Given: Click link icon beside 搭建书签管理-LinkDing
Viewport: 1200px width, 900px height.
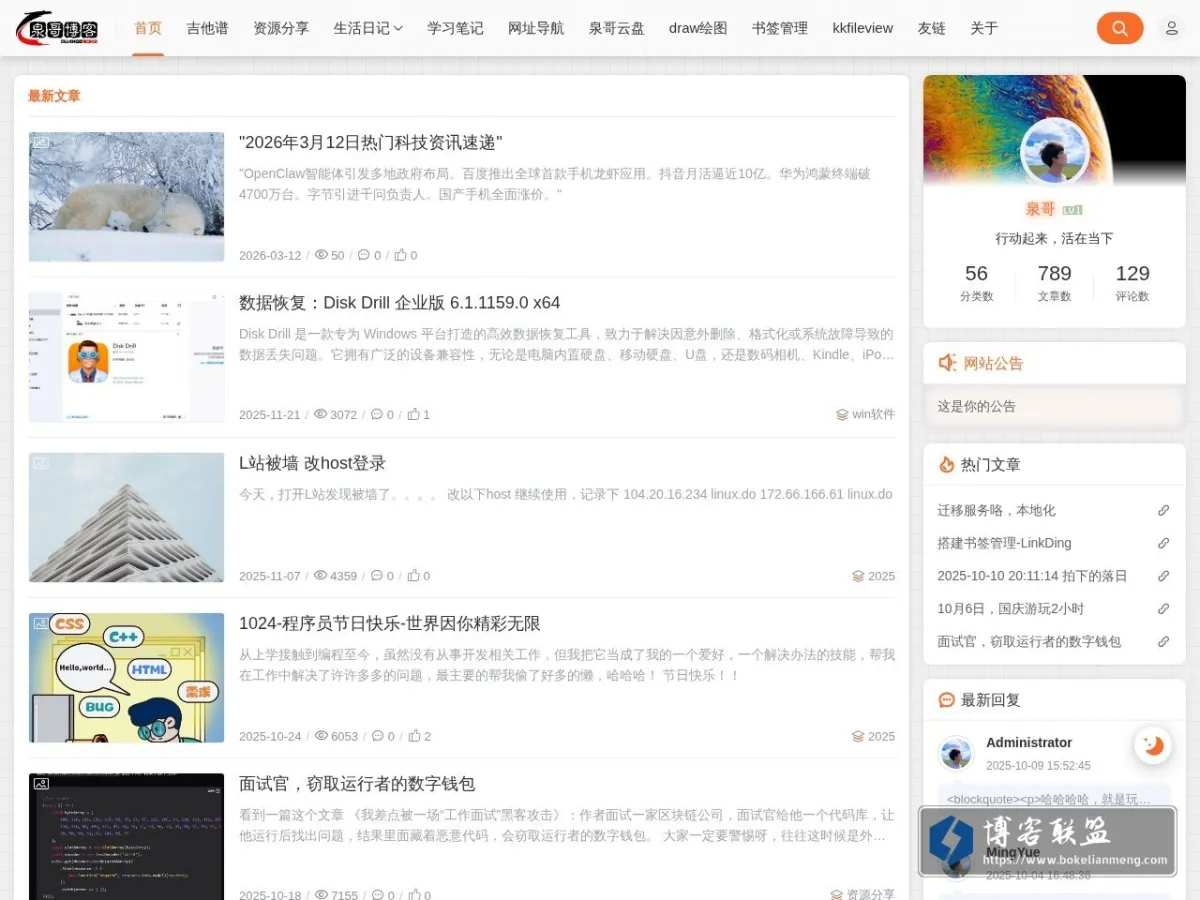Looking at the screenshot, I should [x=1163, y=543].
